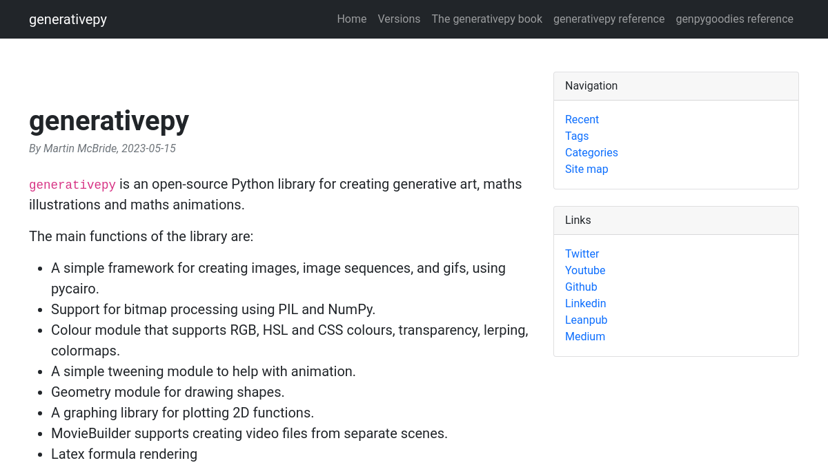Open the Versions menu item

(x=399, y=19)
